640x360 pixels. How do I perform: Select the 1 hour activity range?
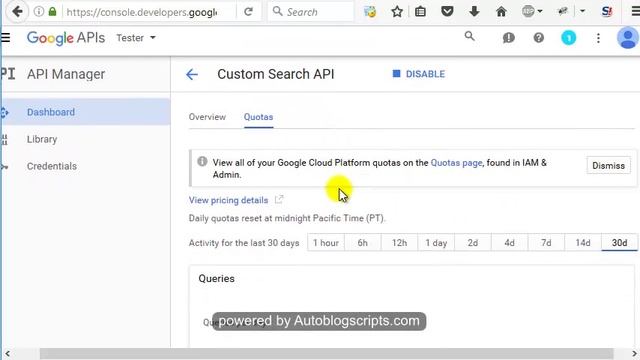click(x=326, y=243)
